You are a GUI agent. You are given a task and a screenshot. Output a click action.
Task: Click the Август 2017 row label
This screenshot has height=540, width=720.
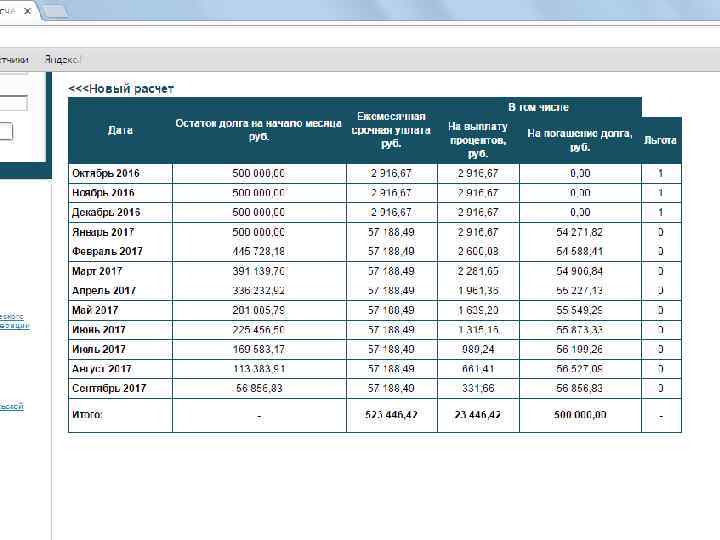[x=101, y=369]
